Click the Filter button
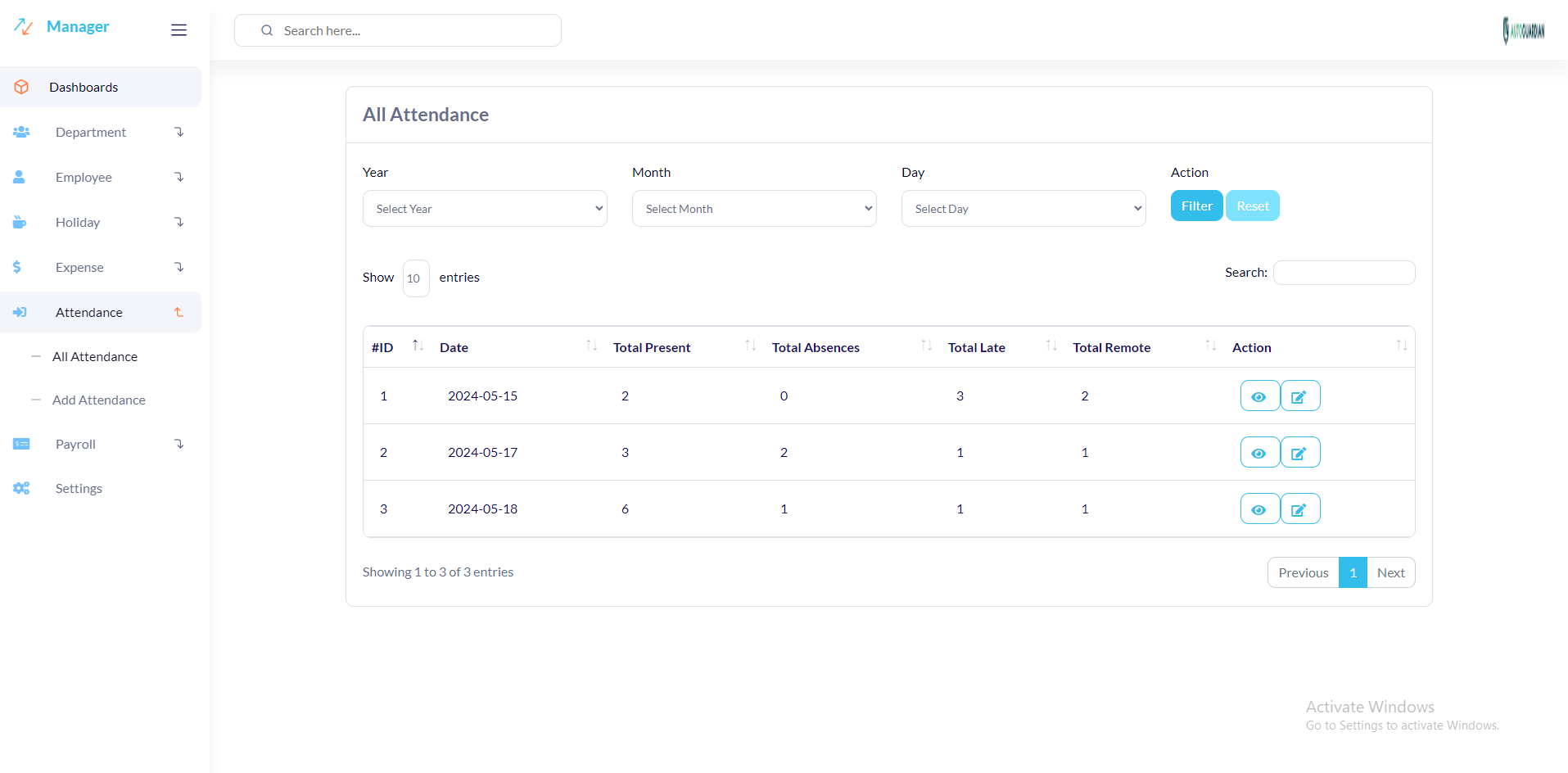Image resolution: width=1568 pixels, height=773 pixels. coord(1196,206)
